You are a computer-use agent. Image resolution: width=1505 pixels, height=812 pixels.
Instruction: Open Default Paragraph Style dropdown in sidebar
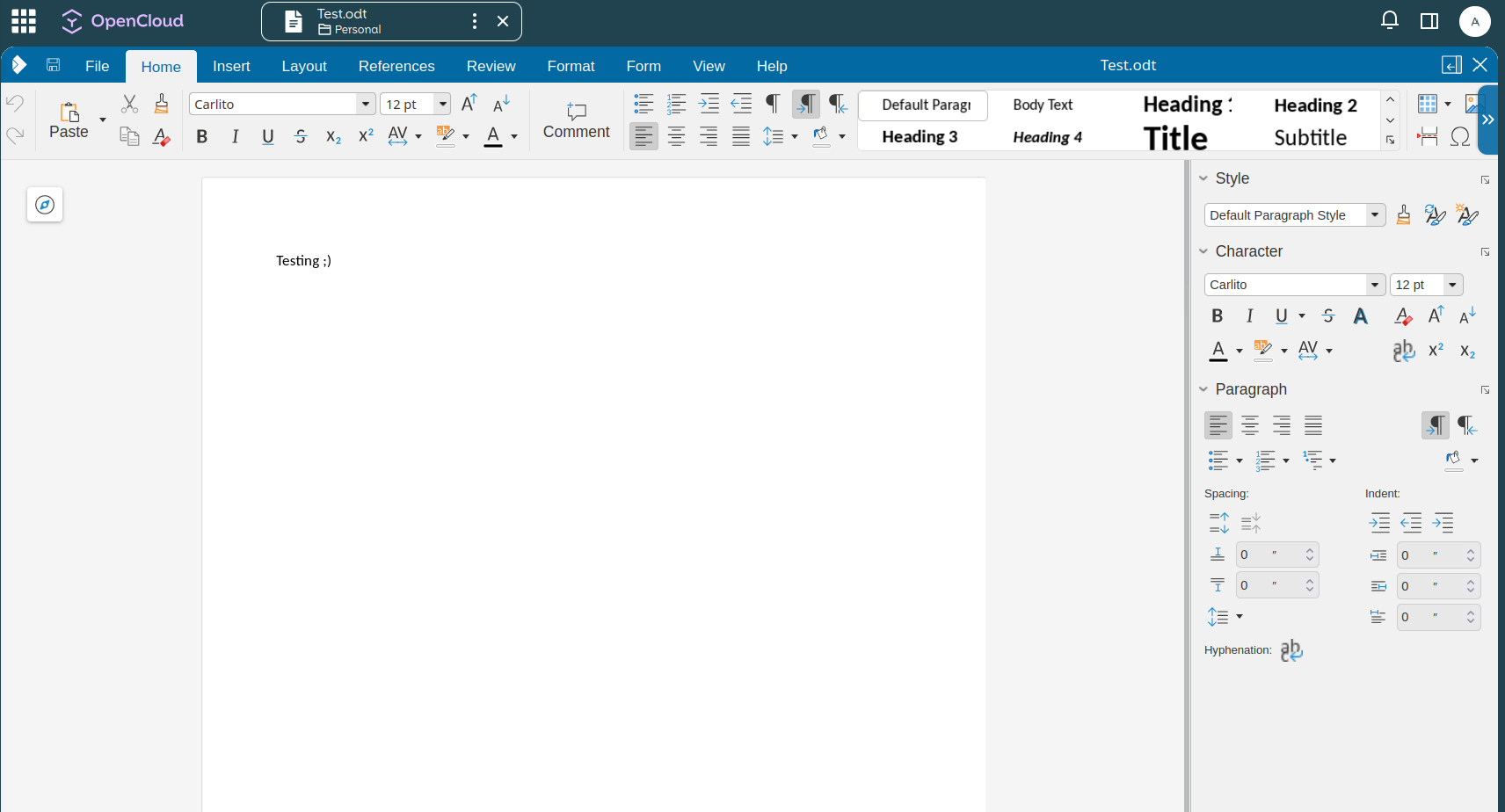(1375, 214)
